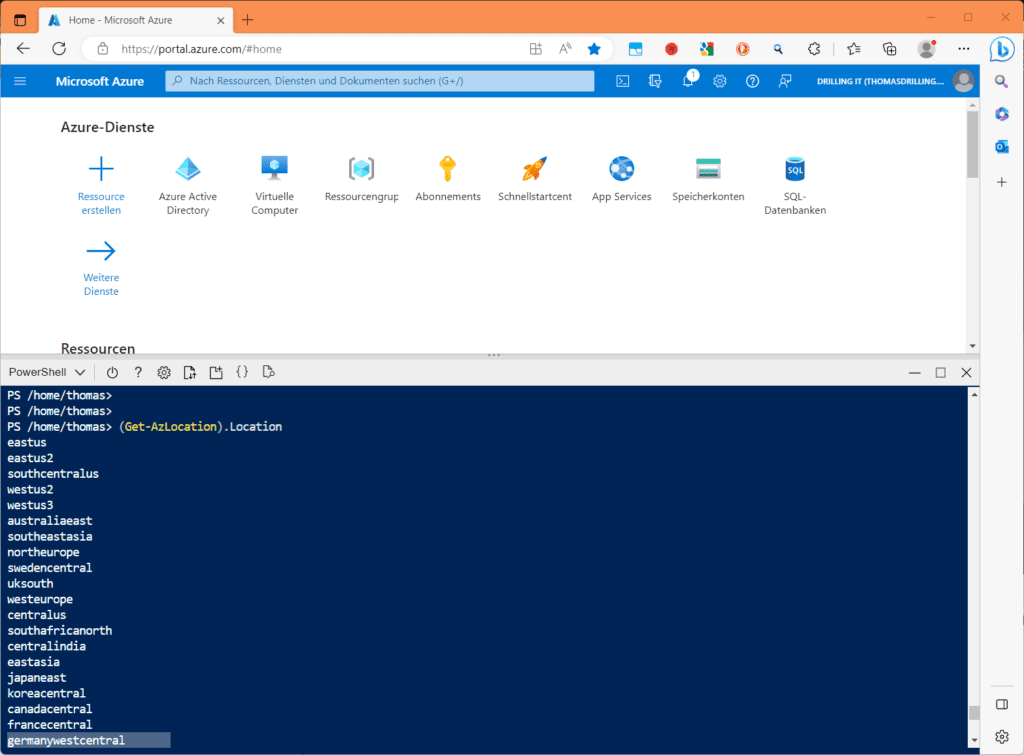Open Azure notifications bell
This screenshot has width=1024, height=755.
(x=688, y=80)
